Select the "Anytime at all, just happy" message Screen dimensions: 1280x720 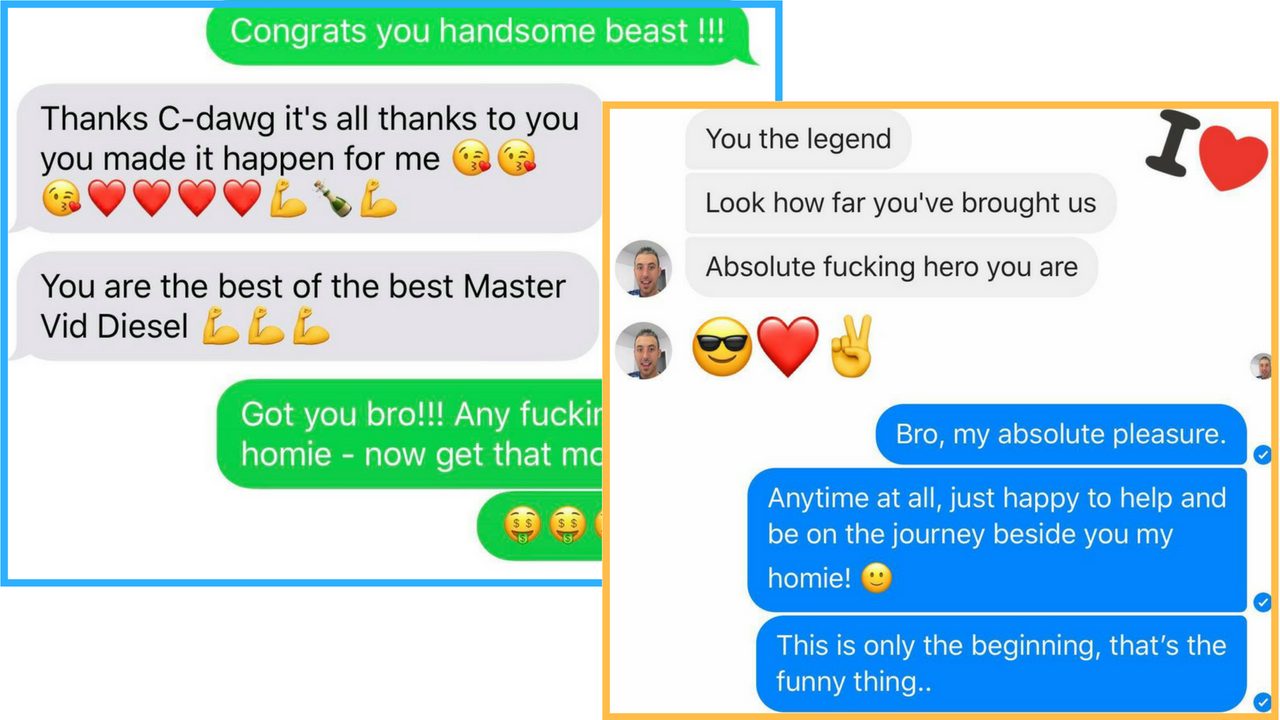click(x=997, y=540)
